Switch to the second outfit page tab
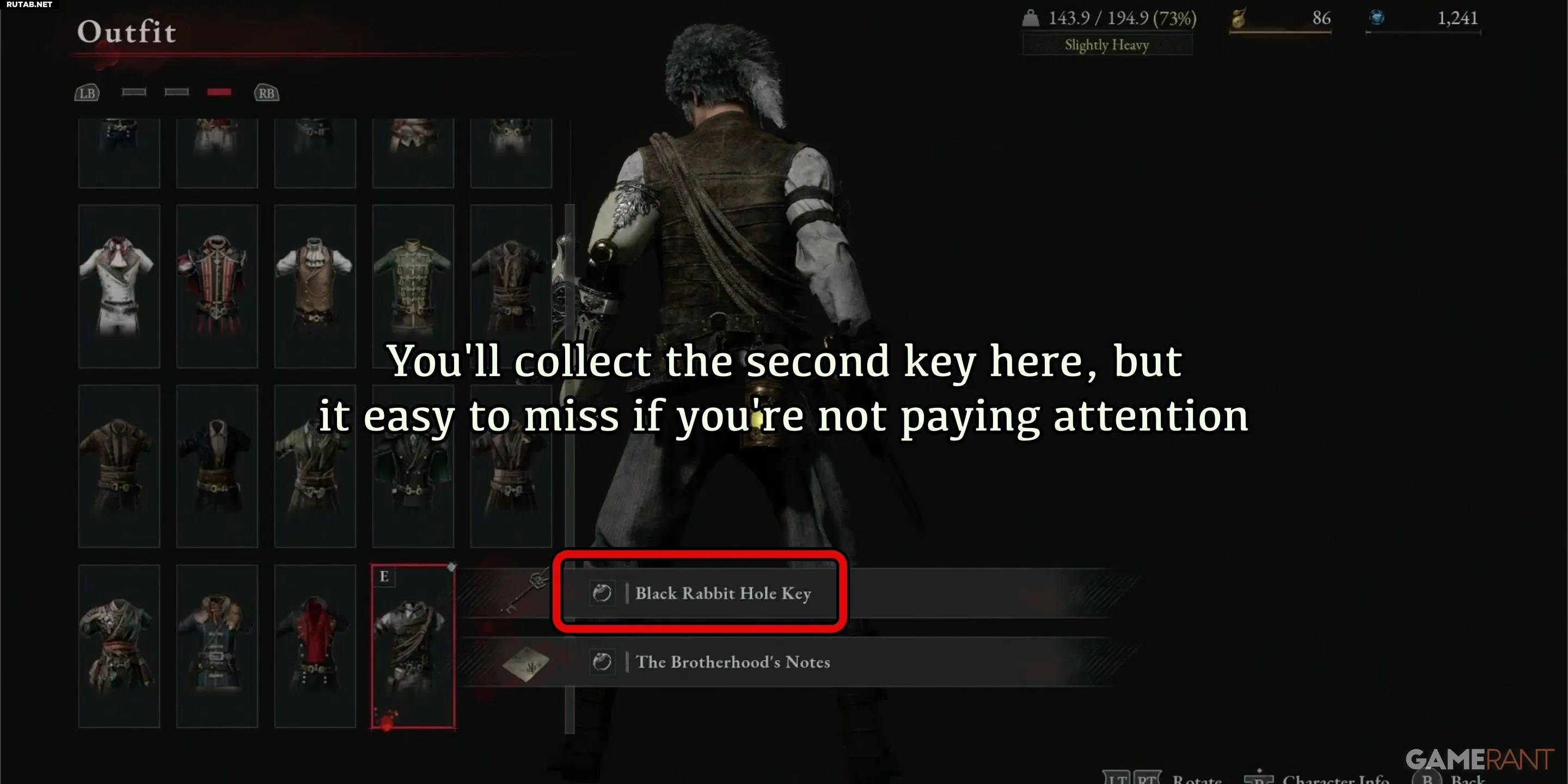This screenshot has width=1568, height=784. pos(176,92)
